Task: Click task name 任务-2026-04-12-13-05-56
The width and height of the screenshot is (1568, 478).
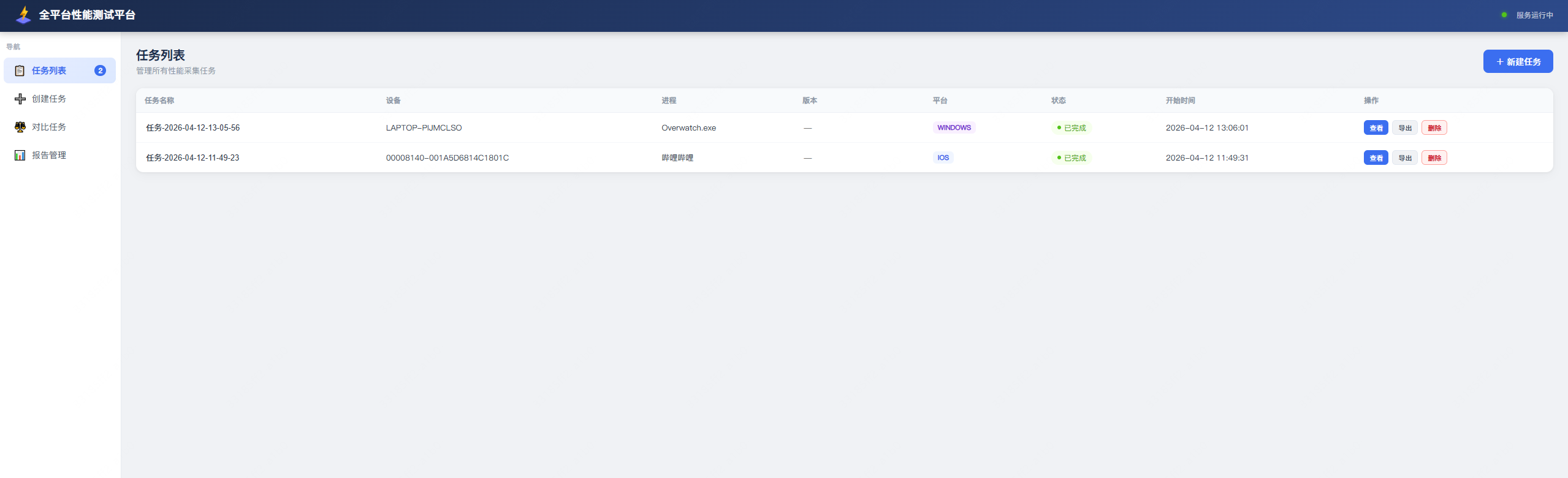Action: click(x=193, y=127)
